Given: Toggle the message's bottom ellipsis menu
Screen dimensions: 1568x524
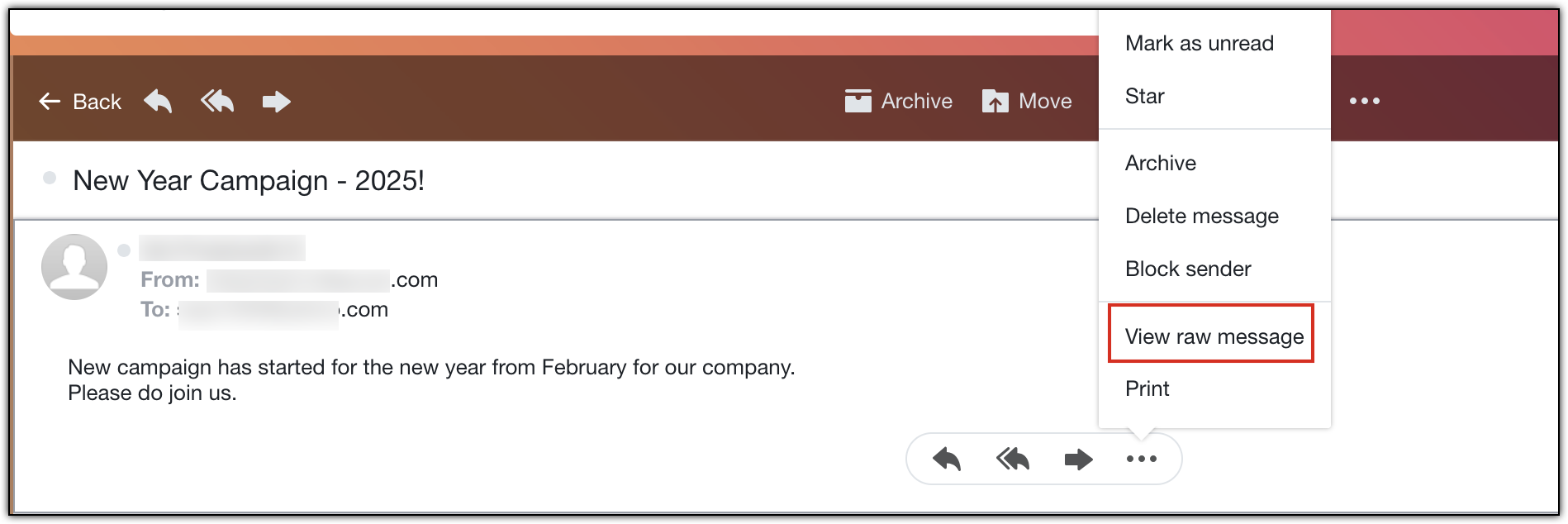Looking at the screenshot, I should (x=1142, y=459).
